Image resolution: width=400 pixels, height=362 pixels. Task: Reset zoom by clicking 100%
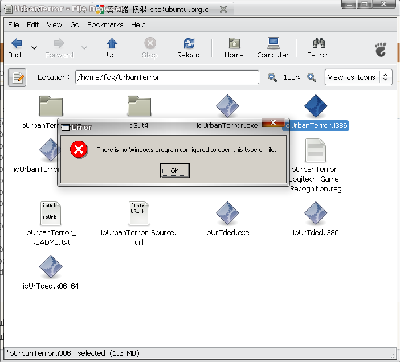(x=291, y=78)
